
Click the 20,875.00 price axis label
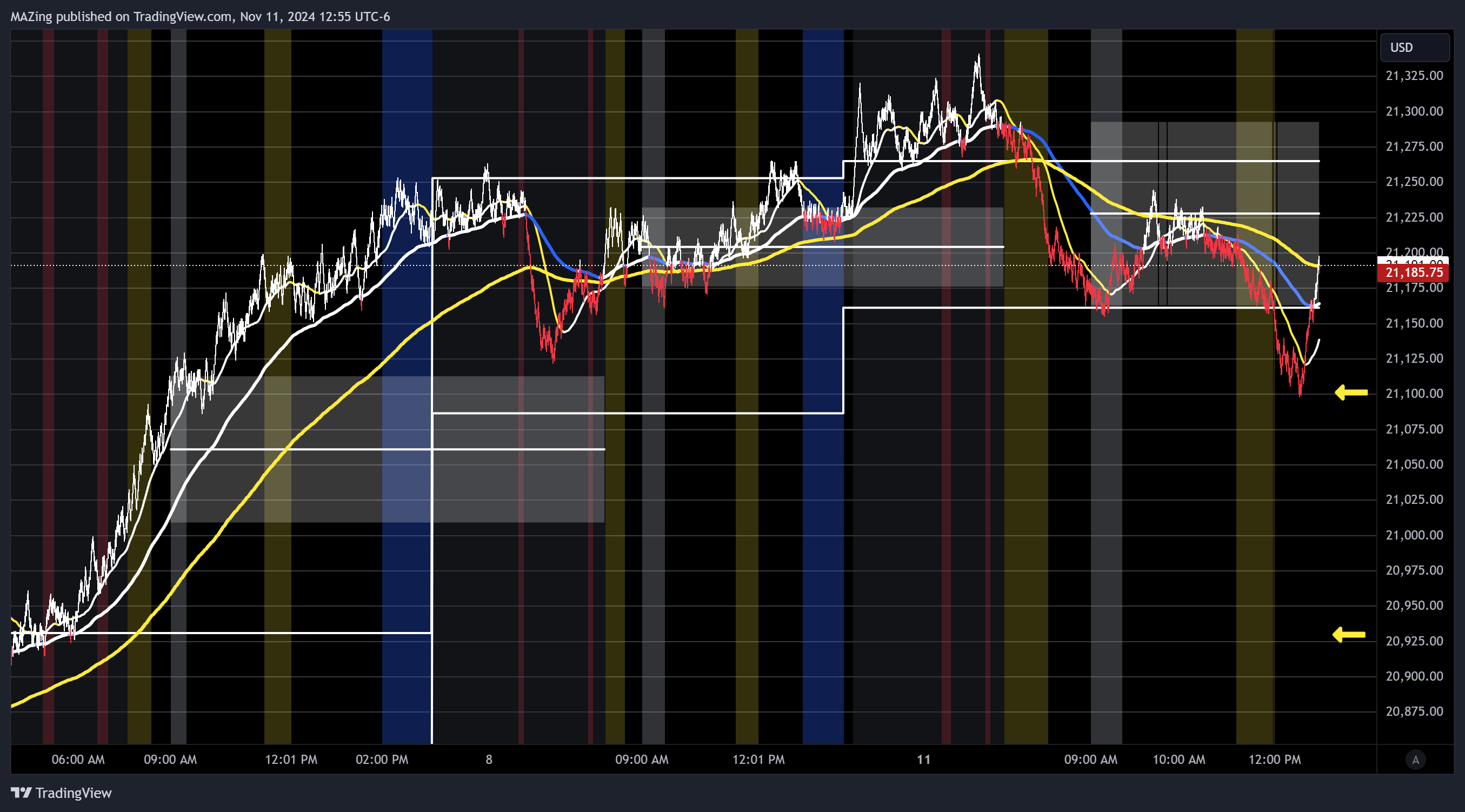coord(1414,711)
